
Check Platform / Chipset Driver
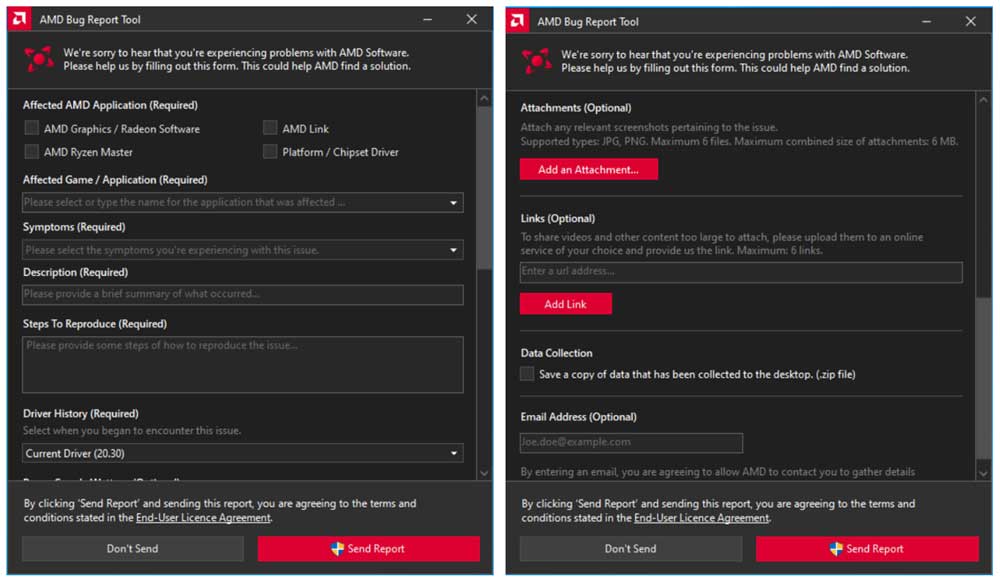270,151
